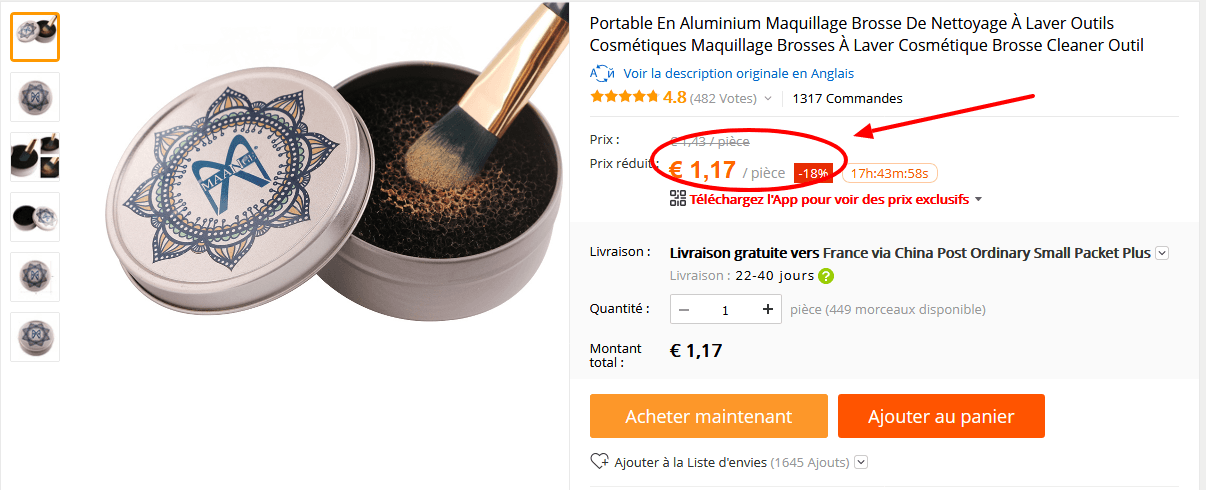Decrease quantity with the minus button
This screenshot has height=490, width=1206.
[x=684, y=310]
